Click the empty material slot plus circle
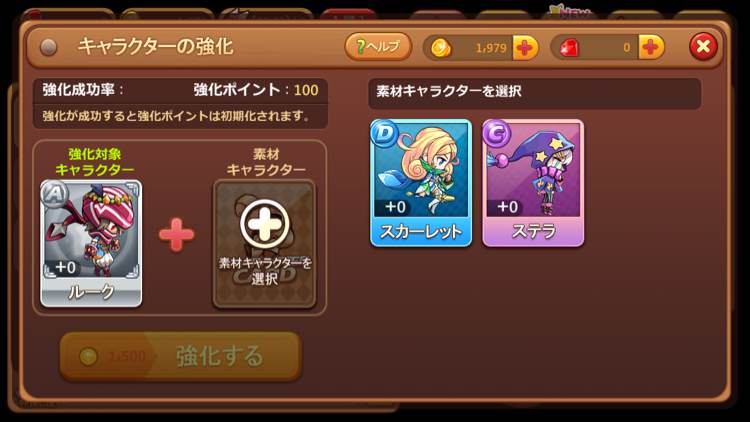The image size is (750, 422). pos(265,223)
